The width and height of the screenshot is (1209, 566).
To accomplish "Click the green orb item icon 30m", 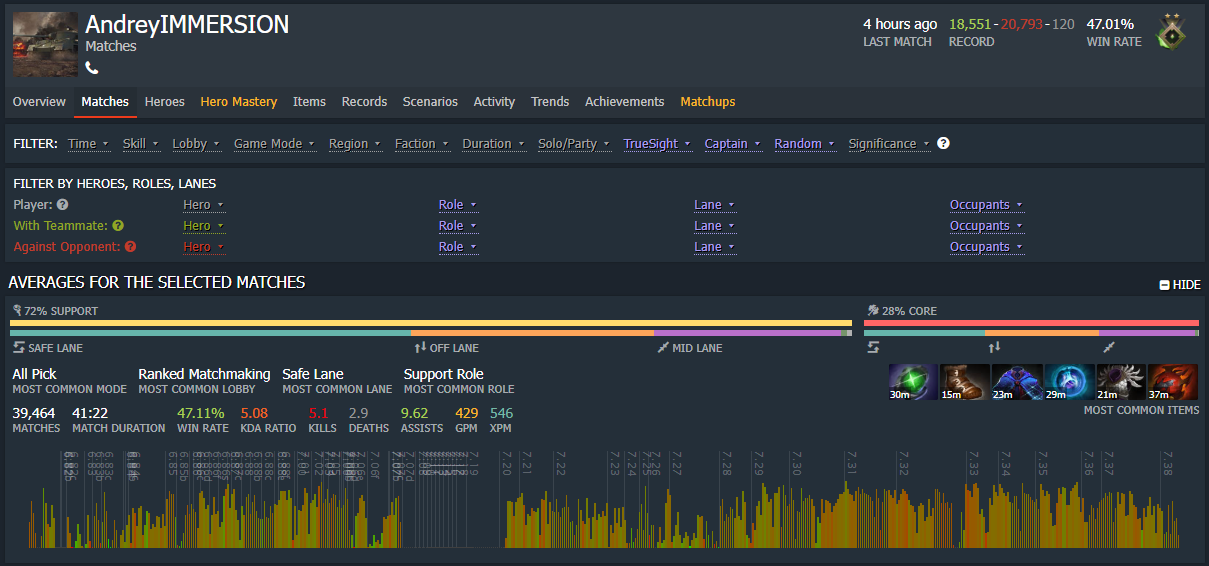I will pos(914,382).
